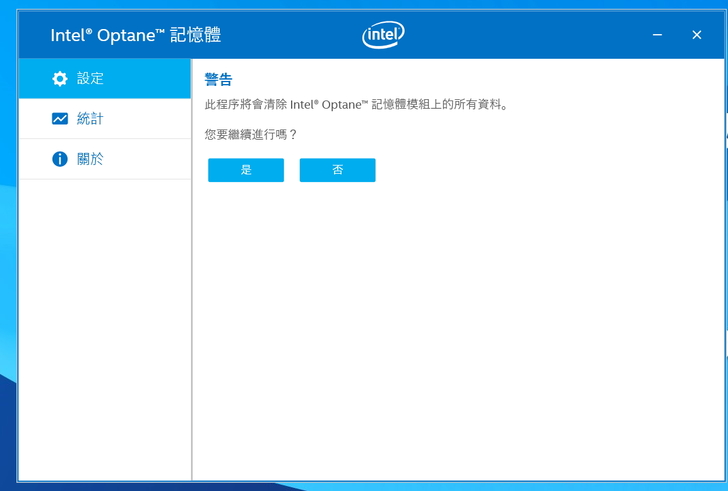Screen dimensions: 728x491
Task: Click the desktop wallpaper right of the window
Action: click(x=724, y=250)
